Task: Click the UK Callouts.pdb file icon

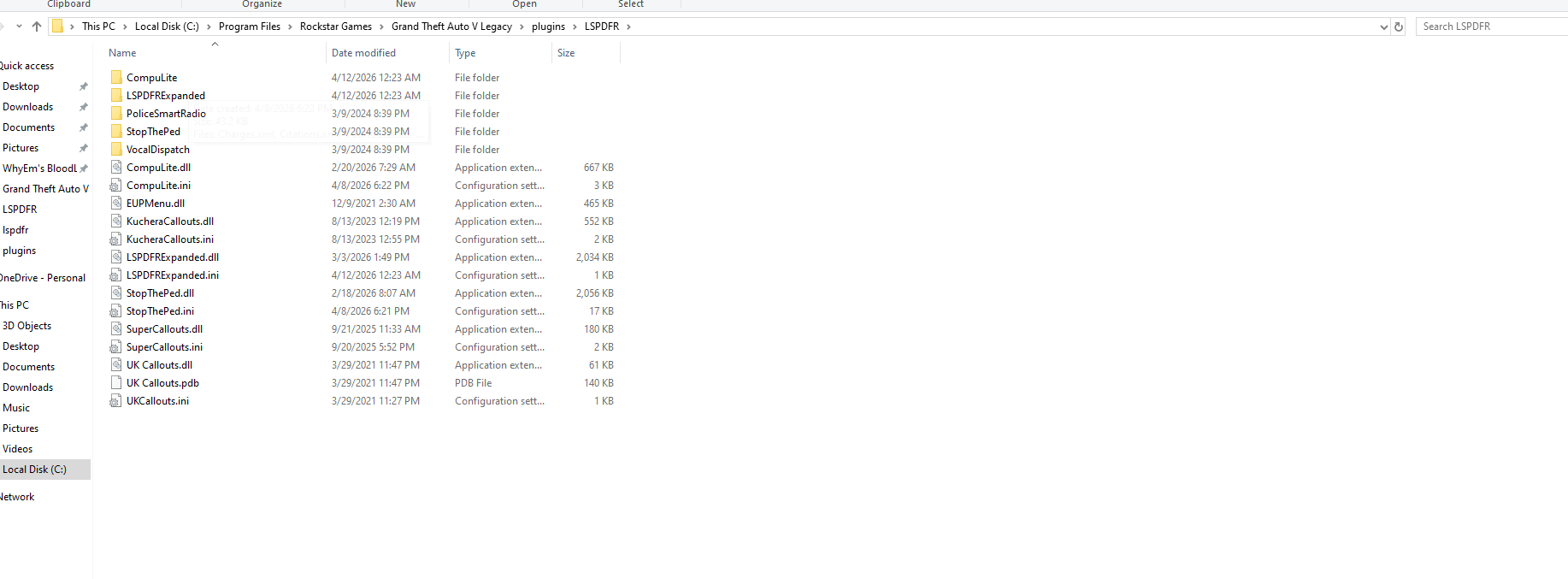Action: [x=116, y=383]
